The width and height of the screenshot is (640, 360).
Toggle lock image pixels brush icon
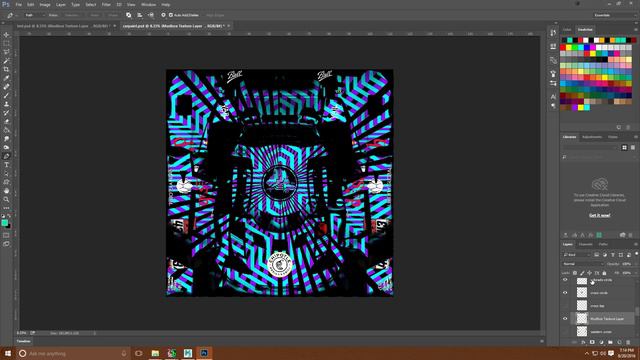[582, 273]
